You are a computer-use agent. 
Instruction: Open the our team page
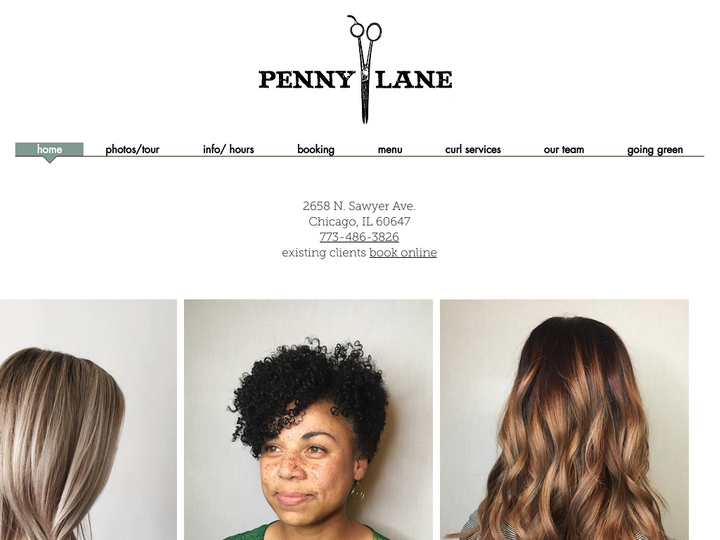pos(564,150)
